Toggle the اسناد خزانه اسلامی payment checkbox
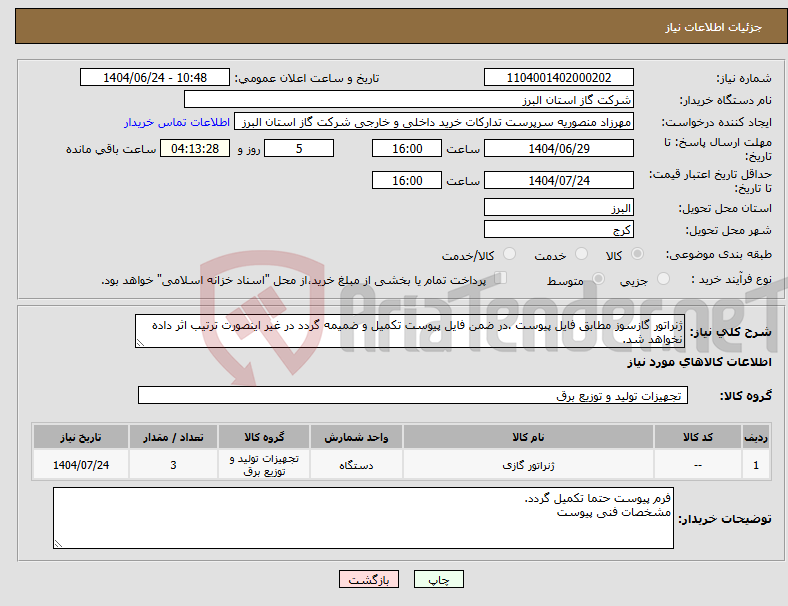The image size is (788, 606). [x=501, y=278]
